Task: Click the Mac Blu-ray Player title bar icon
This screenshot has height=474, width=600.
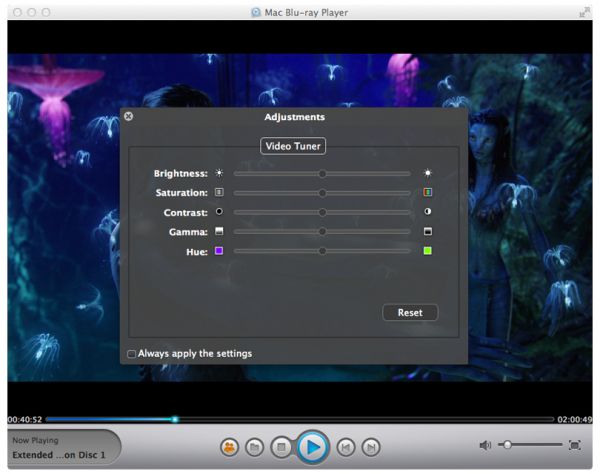Action: coord(256,12)
